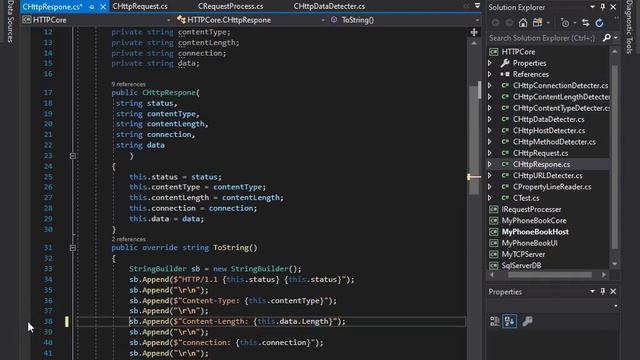Click Solution Explorer vertical scrollbar

tap(614, 157)
